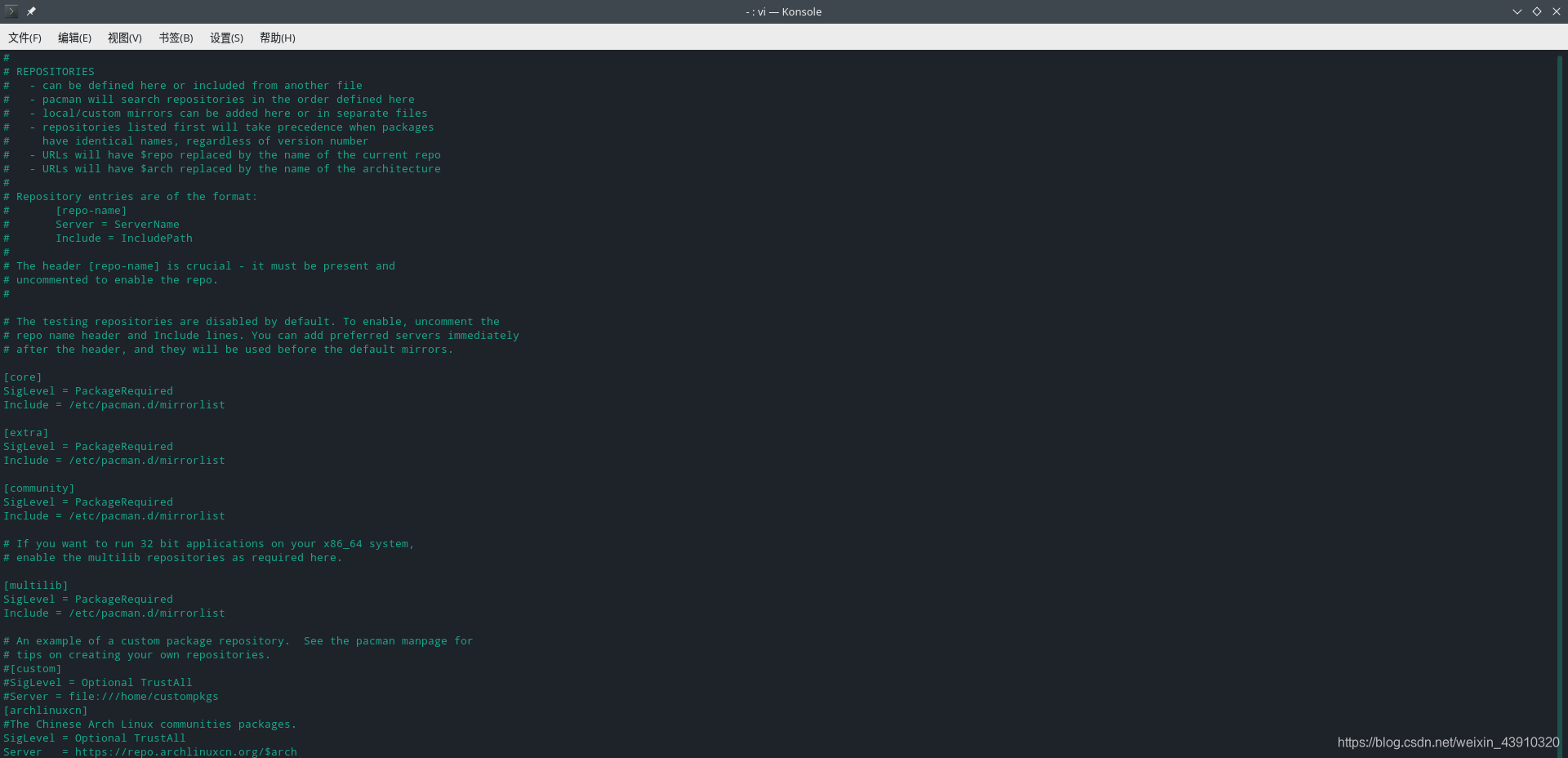Open the 文件(F) menu
1568x758 pixels.
pyautogui.click(x=24, y=38)
